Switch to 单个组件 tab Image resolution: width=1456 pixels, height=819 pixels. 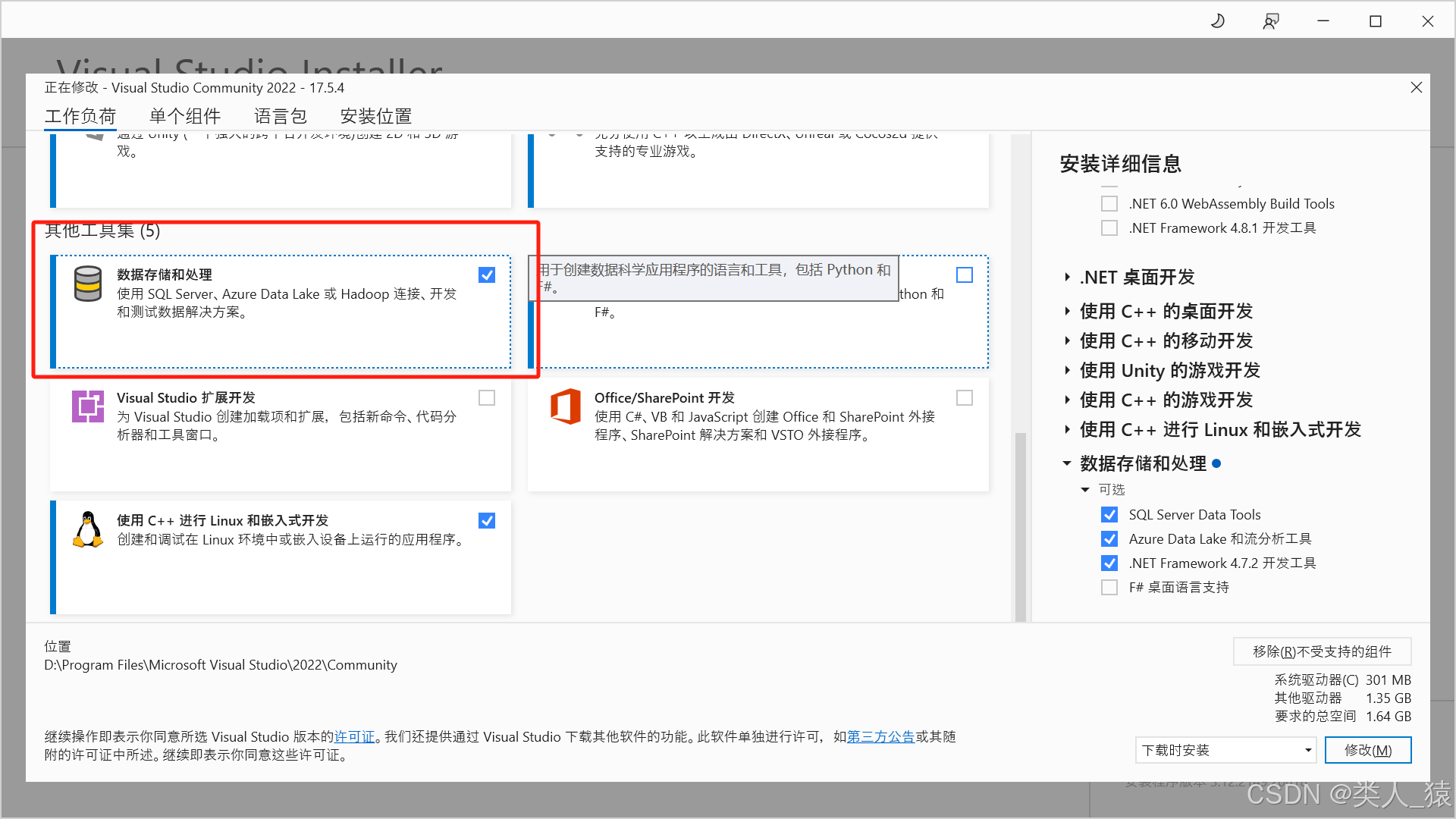(185, 116)
